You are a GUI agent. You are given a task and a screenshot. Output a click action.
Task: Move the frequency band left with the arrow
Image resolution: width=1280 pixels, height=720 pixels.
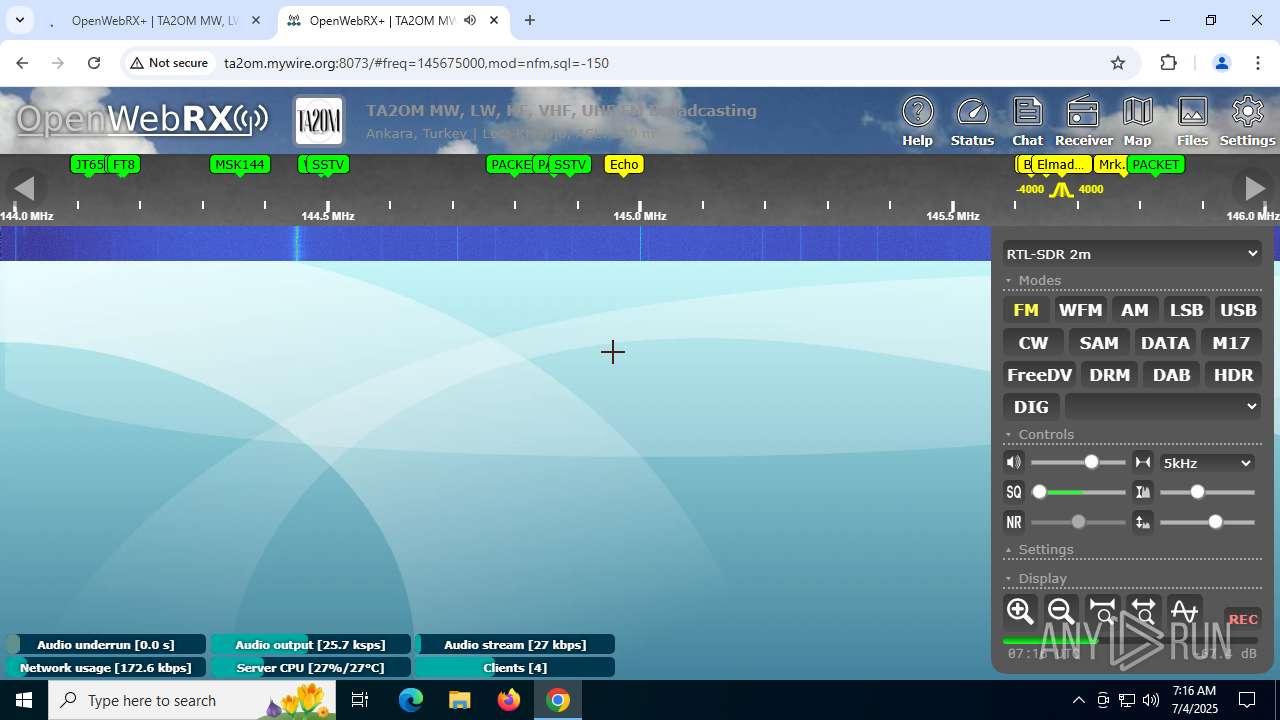tap(24, 188)
